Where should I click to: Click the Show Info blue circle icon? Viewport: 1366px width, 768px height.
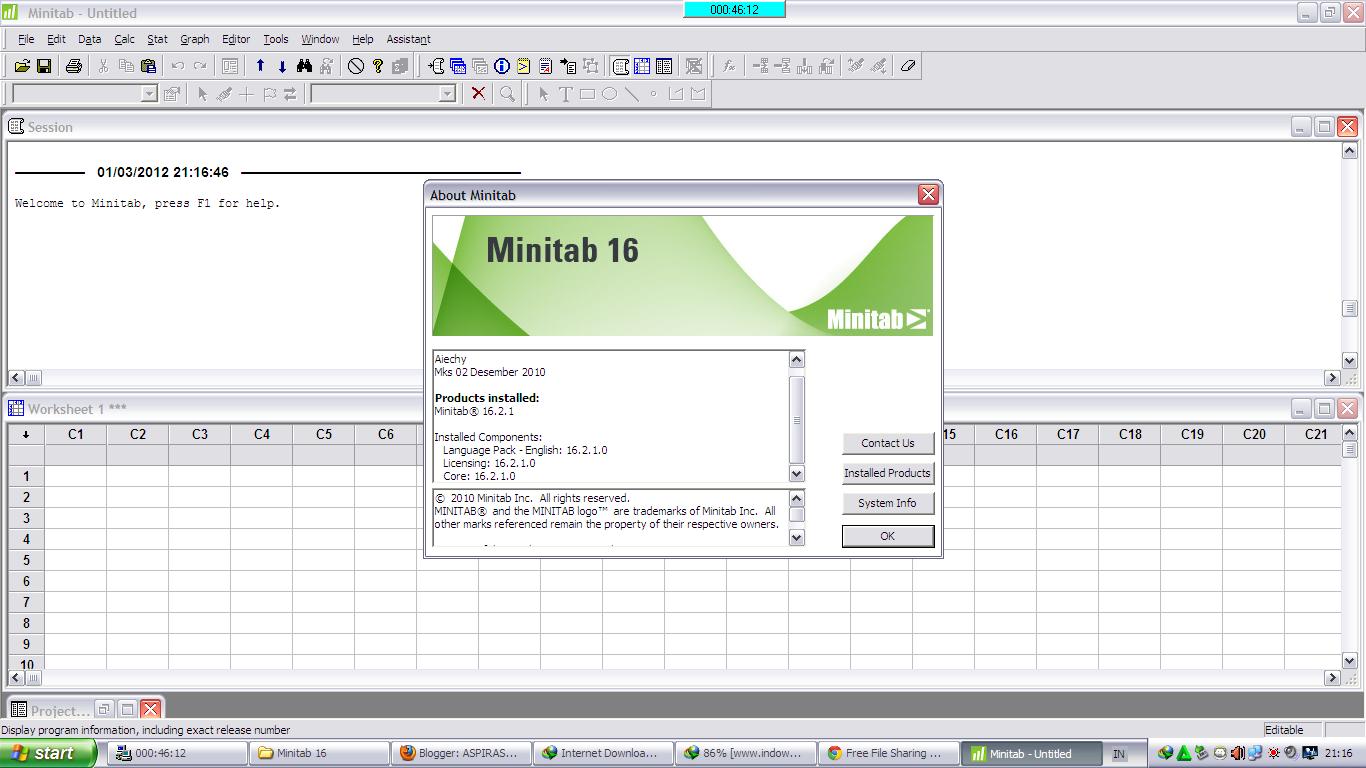click(502, 66)
